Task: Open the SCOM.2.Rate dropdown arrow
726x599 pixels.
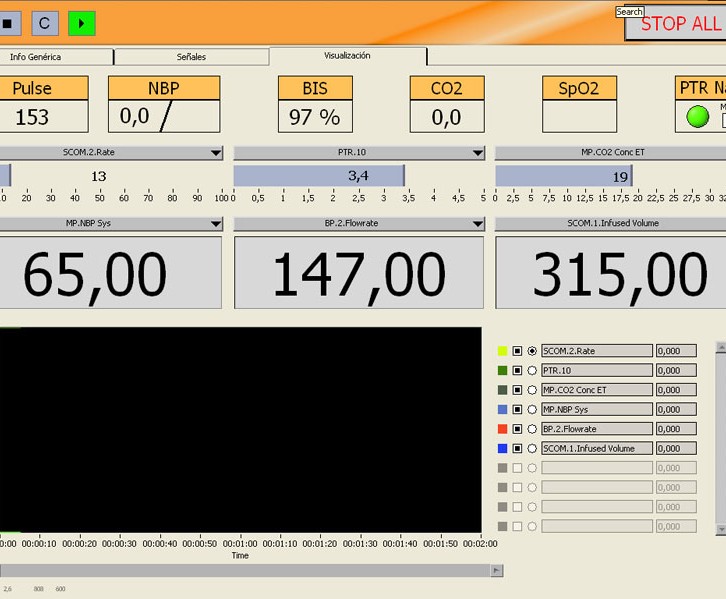Action: [216, 153]
